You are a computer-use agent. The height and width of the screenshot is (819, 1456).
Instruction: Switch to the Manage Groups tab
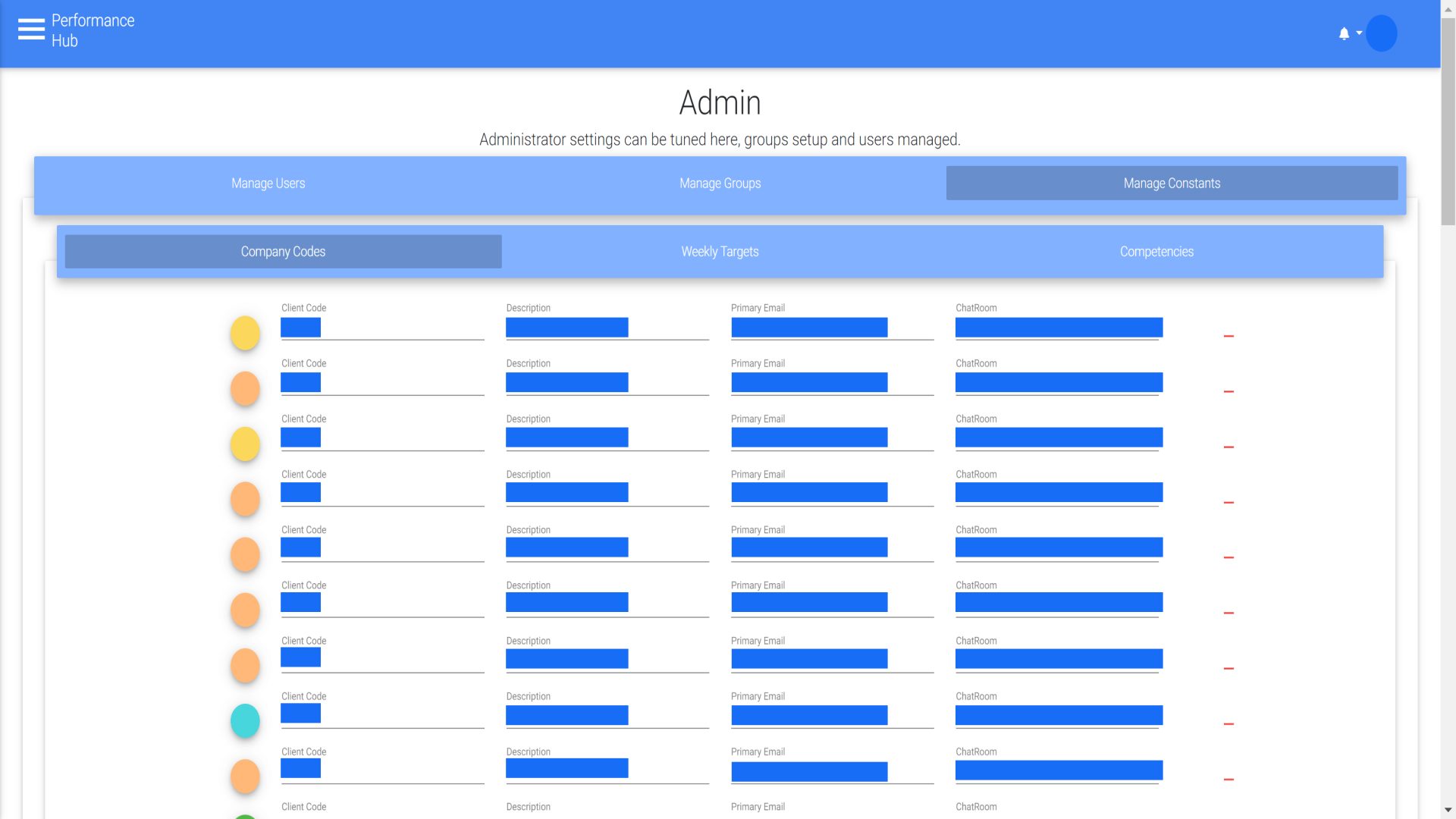point(720,184)
